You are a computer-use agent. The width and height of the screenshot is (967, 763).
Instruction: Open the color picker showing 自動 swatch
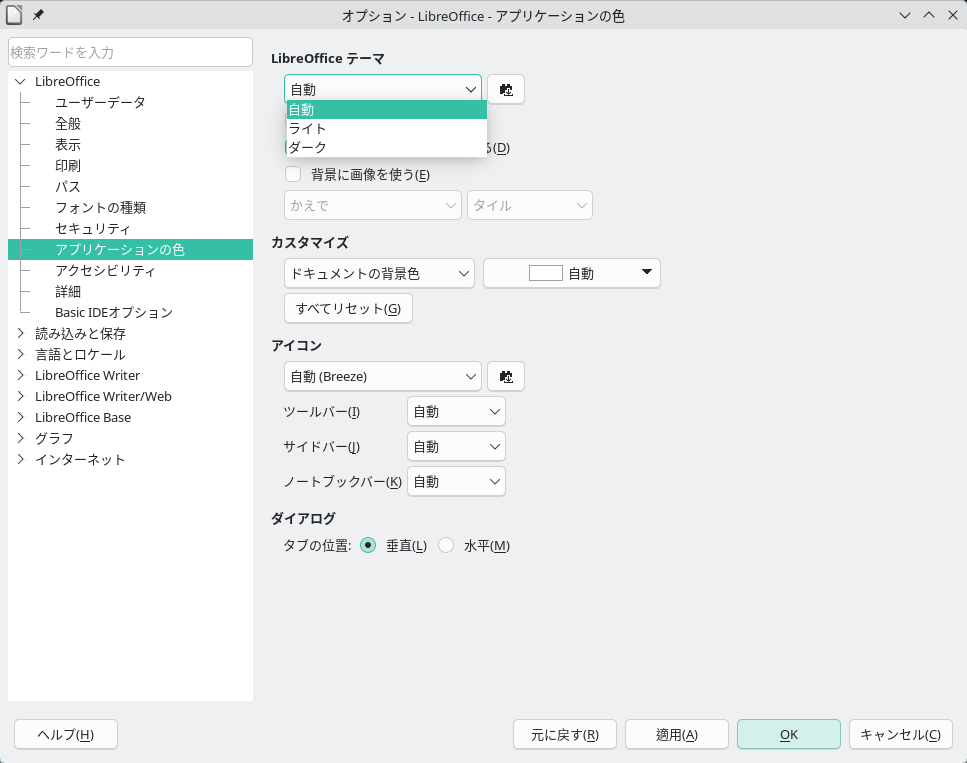[x=571, y=273]
